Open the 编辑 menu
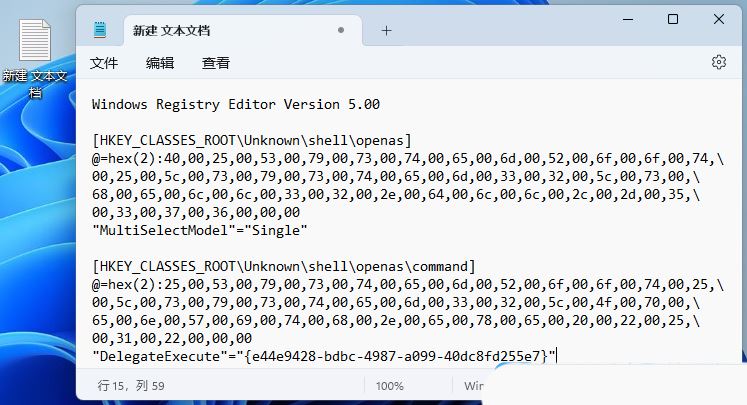 [160, 63]
